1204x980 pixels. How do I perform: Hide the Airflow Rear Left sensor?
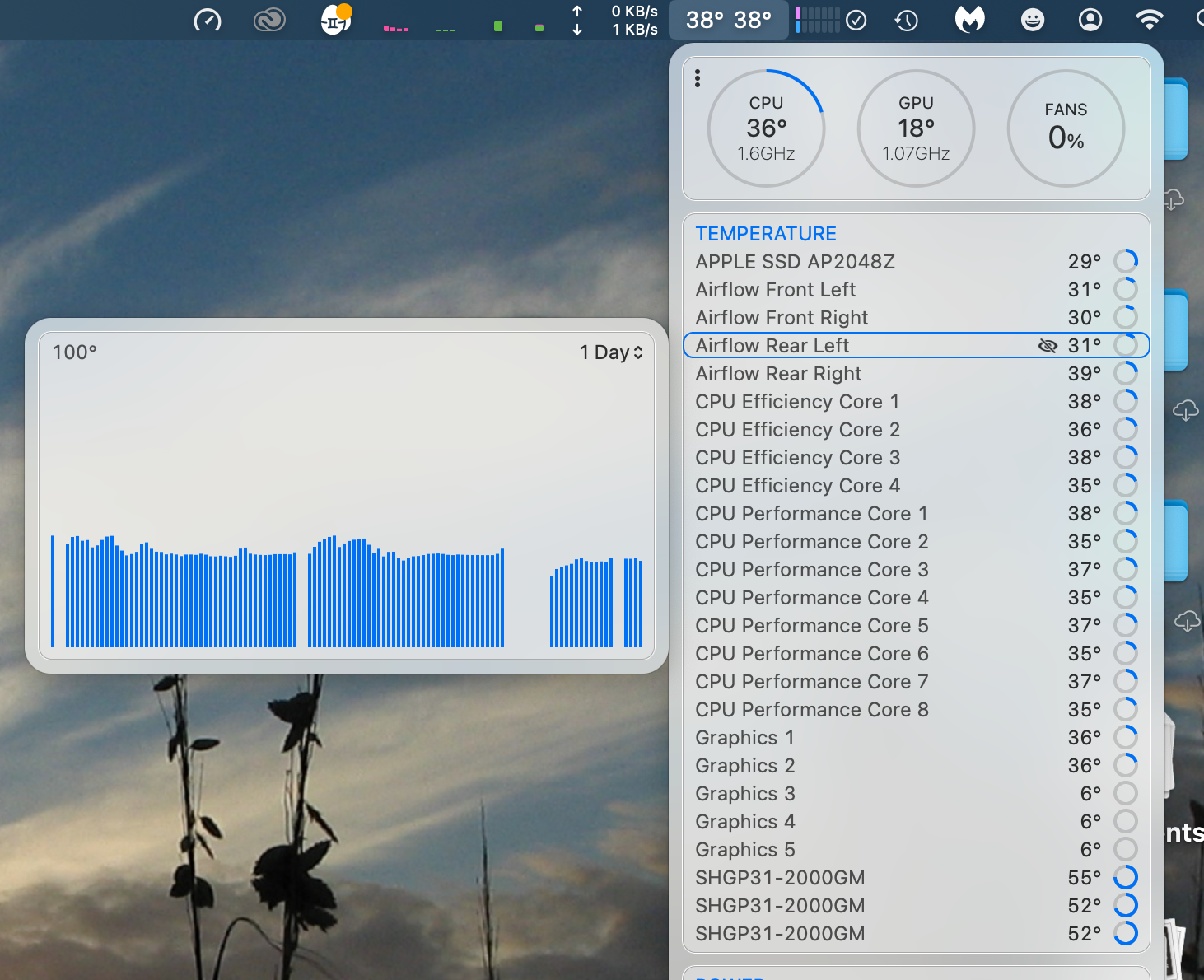(1048, 345)
